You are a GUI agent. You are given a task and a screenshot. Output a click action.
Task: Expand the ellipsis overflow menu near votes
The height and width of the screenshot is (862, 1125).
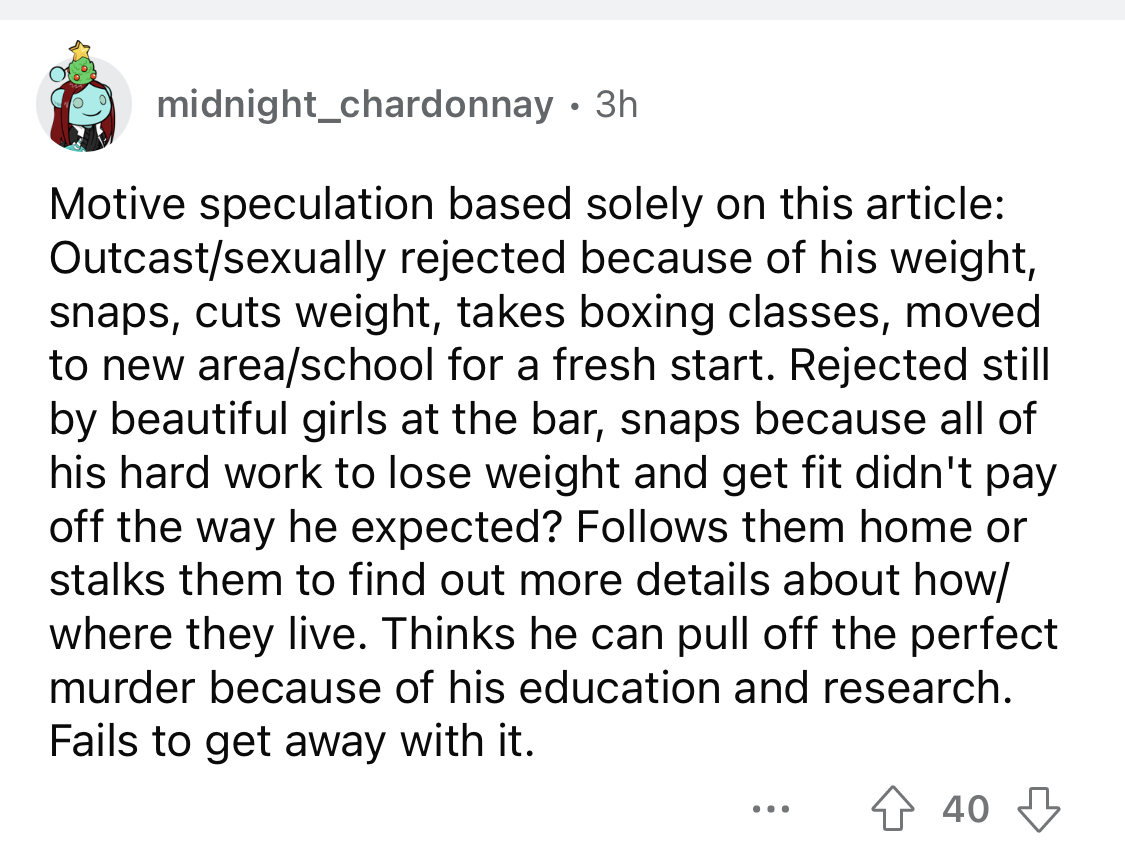771,810
